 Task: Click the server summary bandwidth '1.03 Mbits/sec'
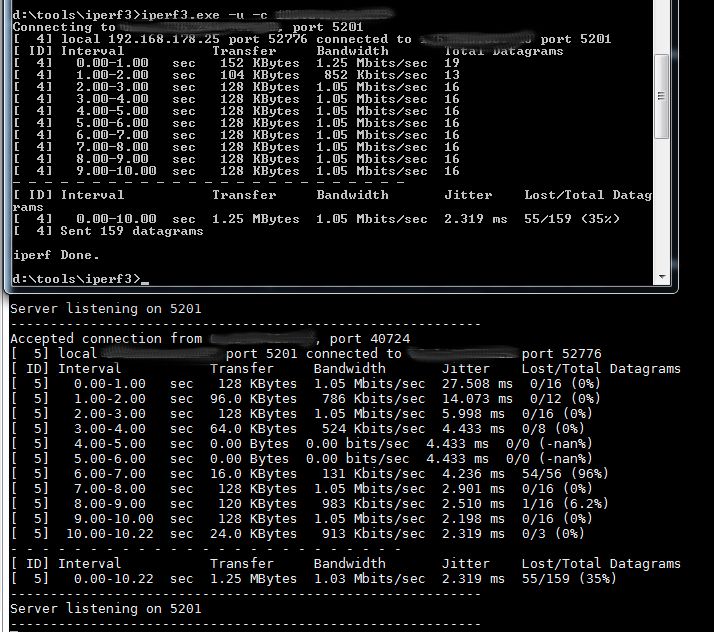coord(369,579)
